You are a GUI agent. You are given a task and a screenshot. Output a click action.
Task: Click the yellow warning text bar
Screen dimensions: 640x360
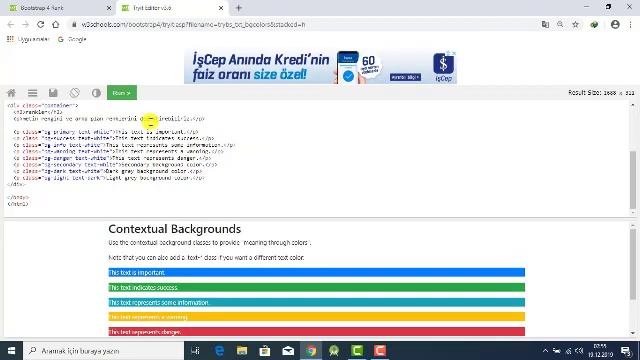[317, 317]
